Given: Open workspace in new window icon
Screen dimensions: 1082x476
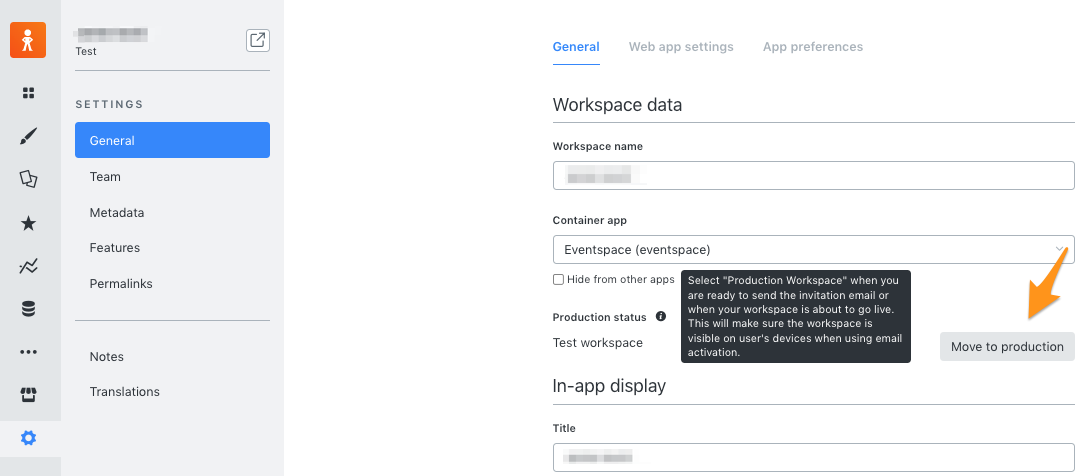Looking at the screenshot, I should [x=258, y=40].
